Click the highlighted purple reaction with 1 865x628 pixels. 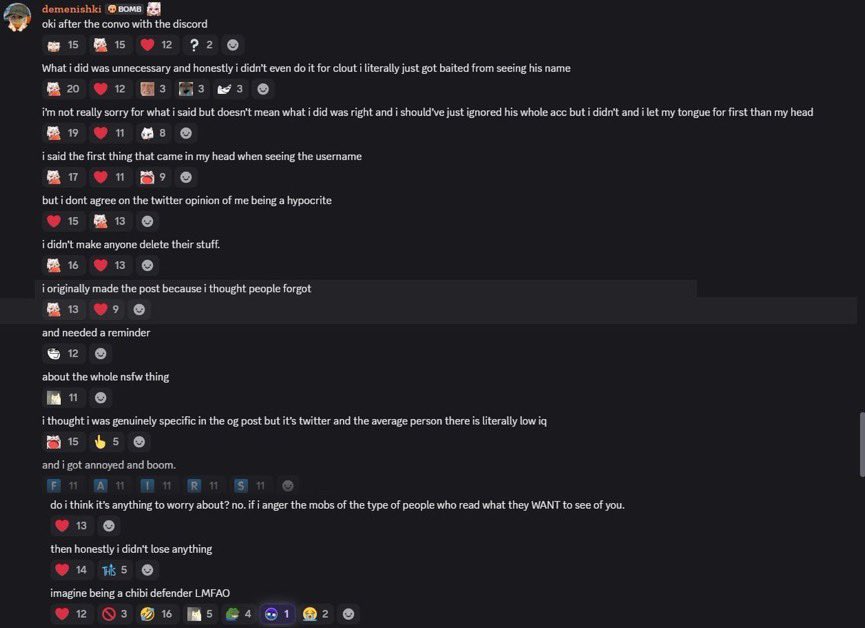277,614
